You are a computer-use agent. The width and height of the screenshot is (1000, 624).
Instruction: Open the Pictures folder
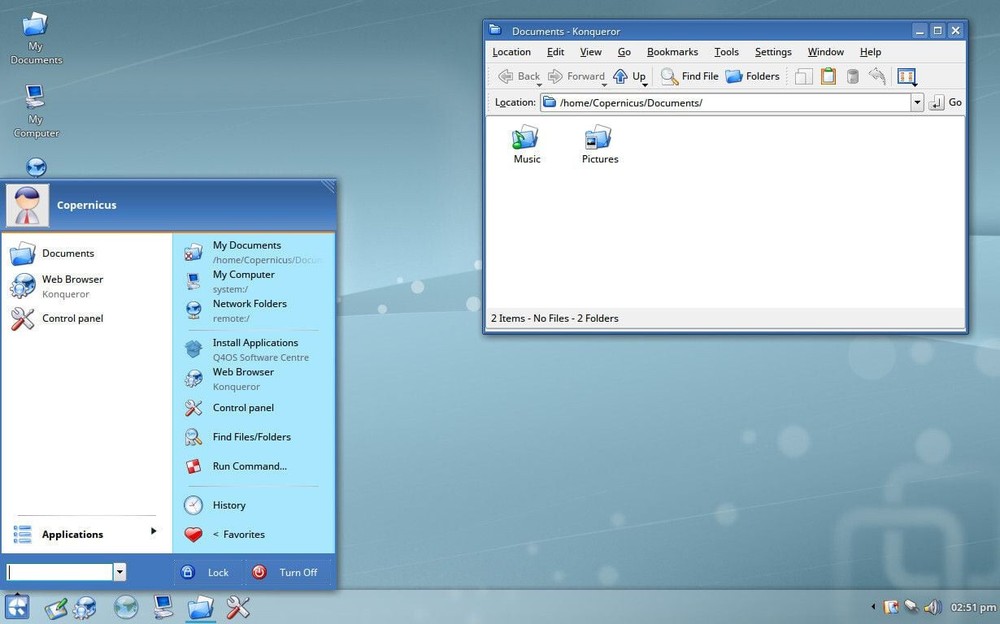[599, 140]
